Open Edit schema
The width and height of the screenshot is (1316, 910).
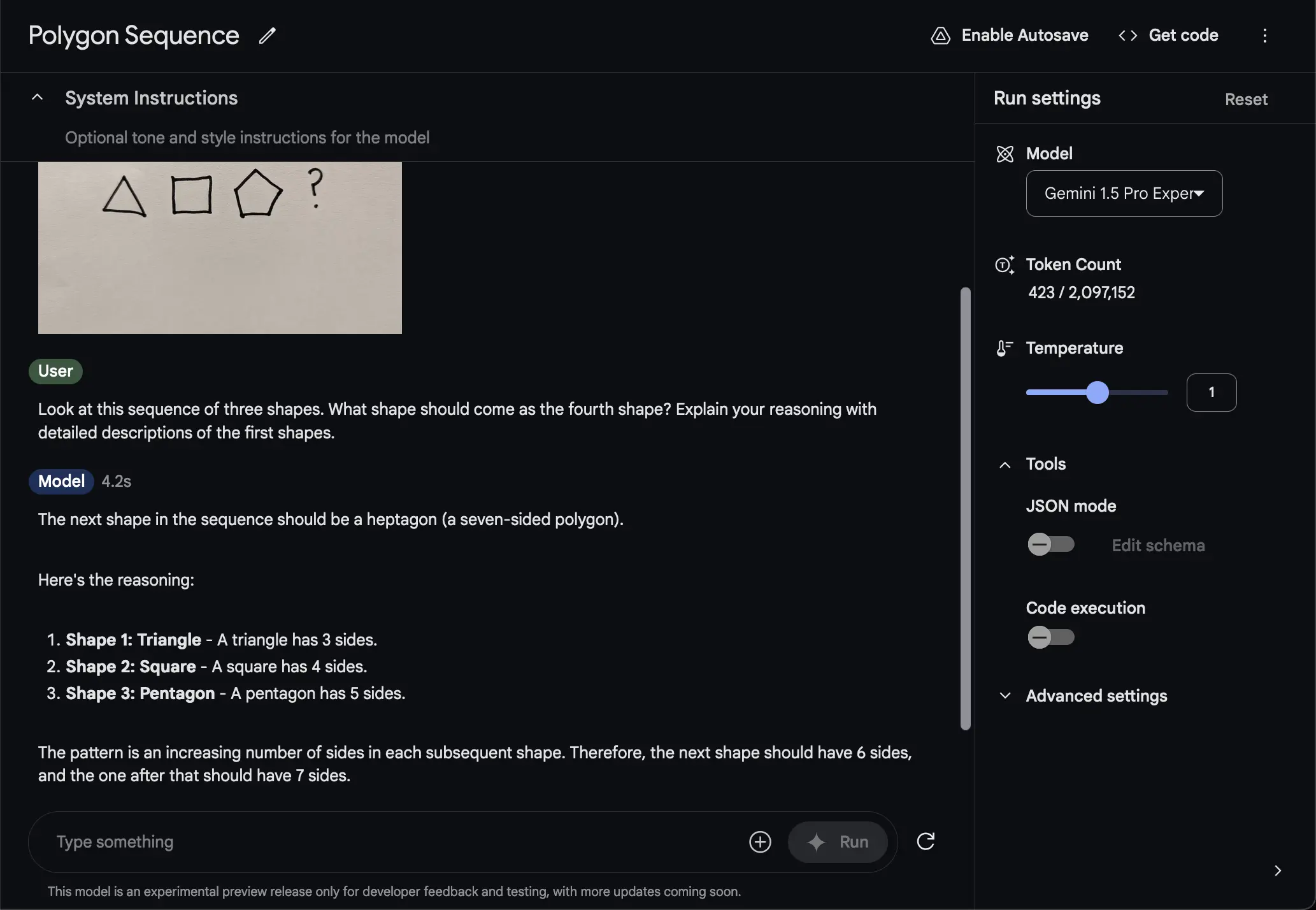[x=1158, y=545]
